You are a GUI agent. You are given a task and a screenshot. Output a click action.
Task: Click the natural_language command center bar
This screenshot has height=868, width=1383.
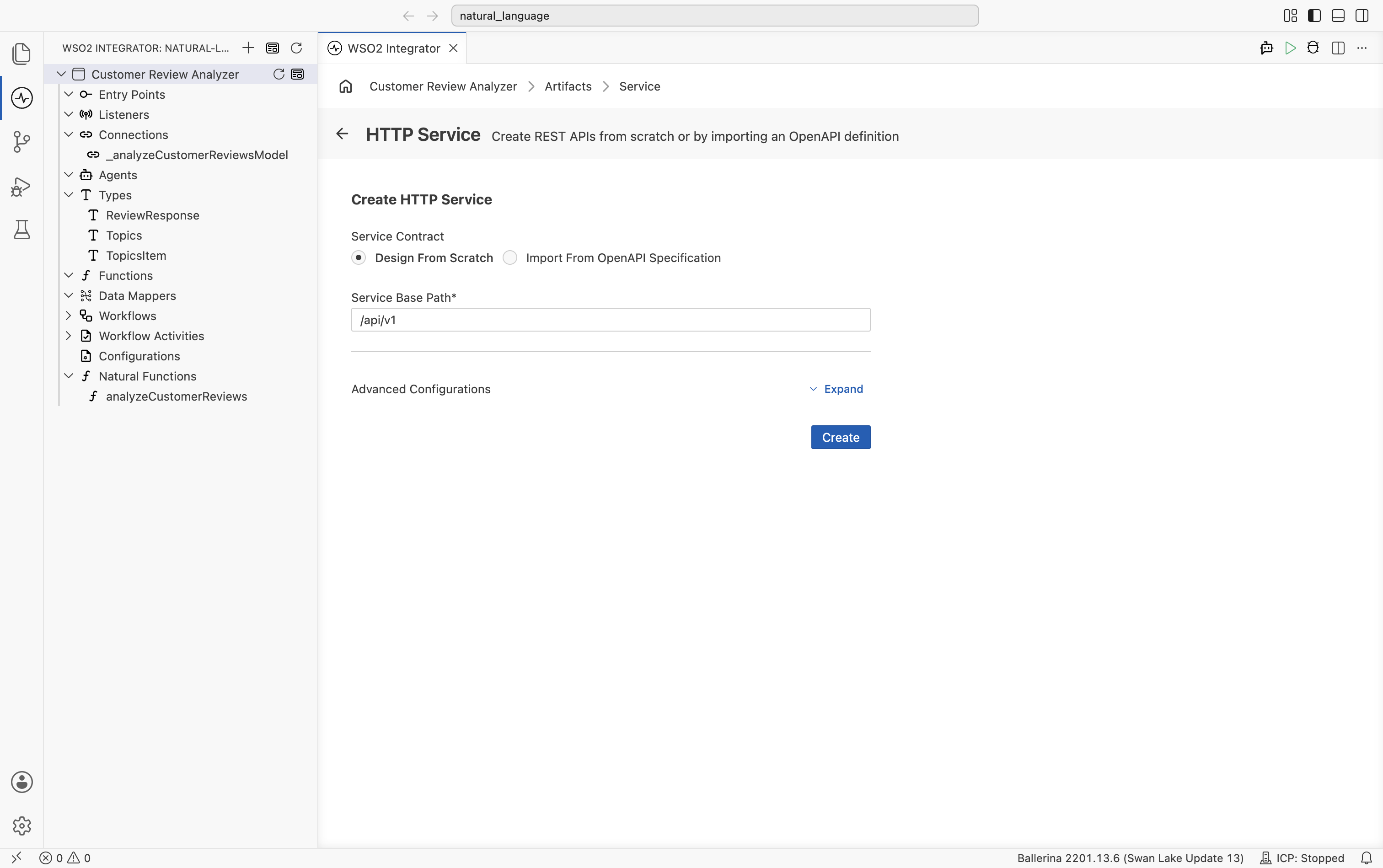click(x=715, y=16)
